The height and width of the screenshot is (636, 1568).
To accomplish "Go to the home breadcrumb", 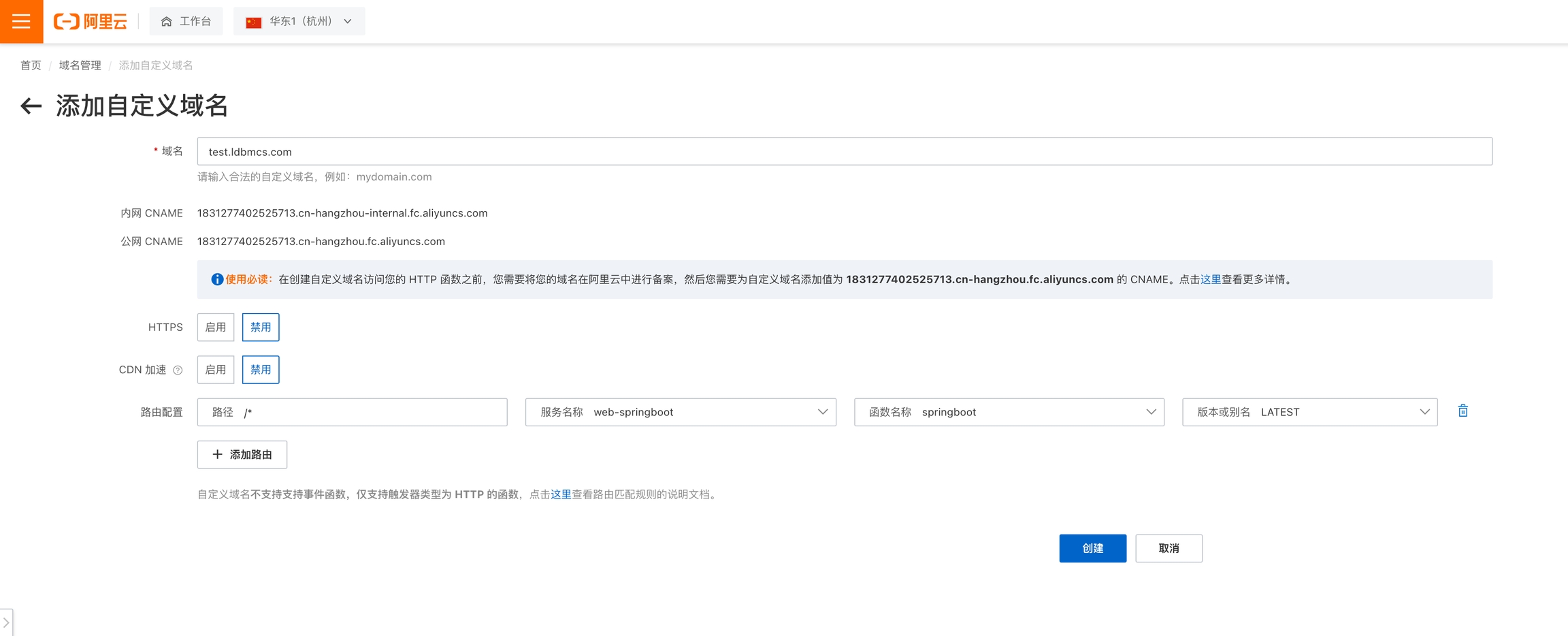I will 31,65.
